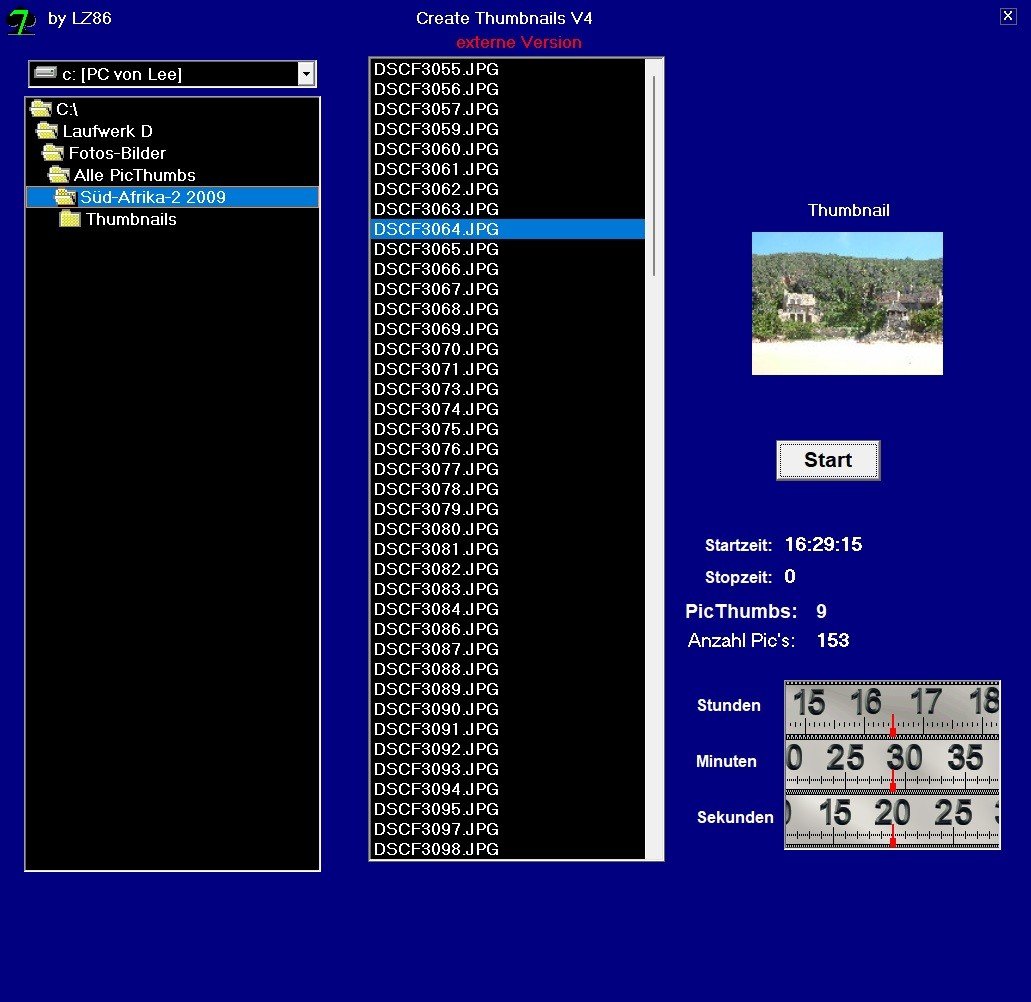
Task: Click the green 7 app logo icon
Action: (21, 21)
